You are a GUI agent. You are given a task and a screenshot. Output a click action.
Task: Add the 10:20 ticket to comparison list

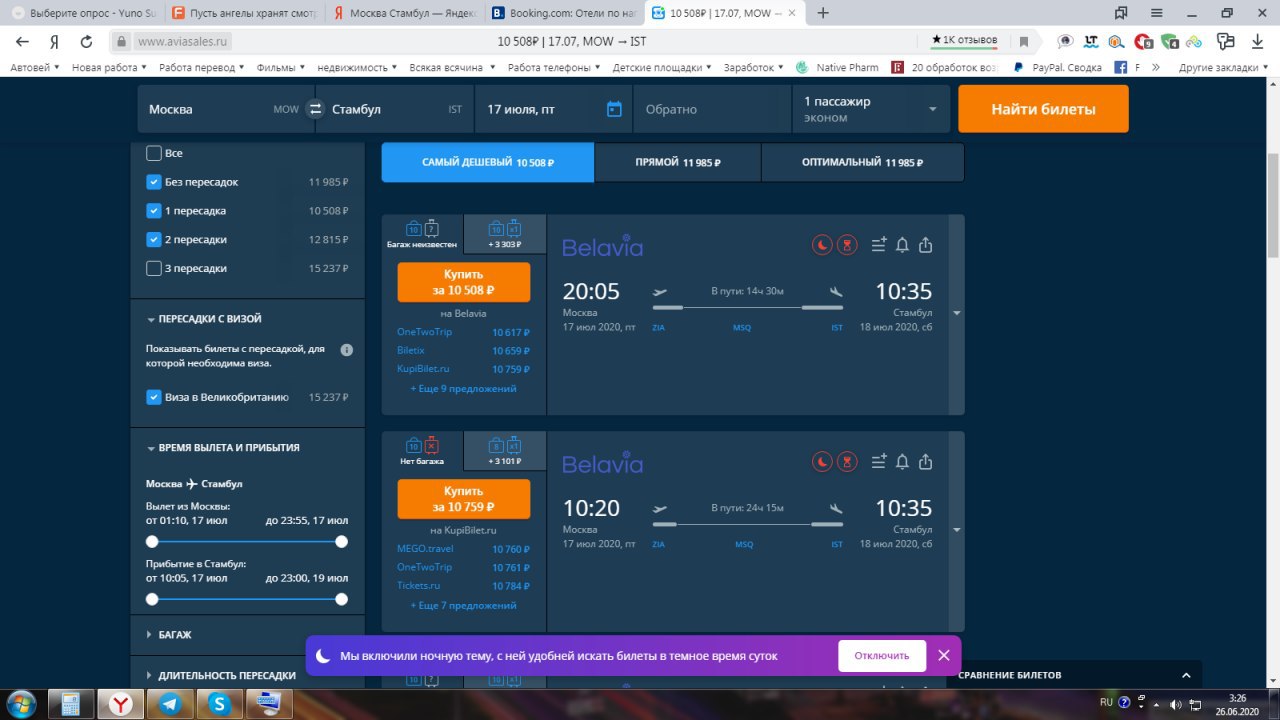(879, 461)
